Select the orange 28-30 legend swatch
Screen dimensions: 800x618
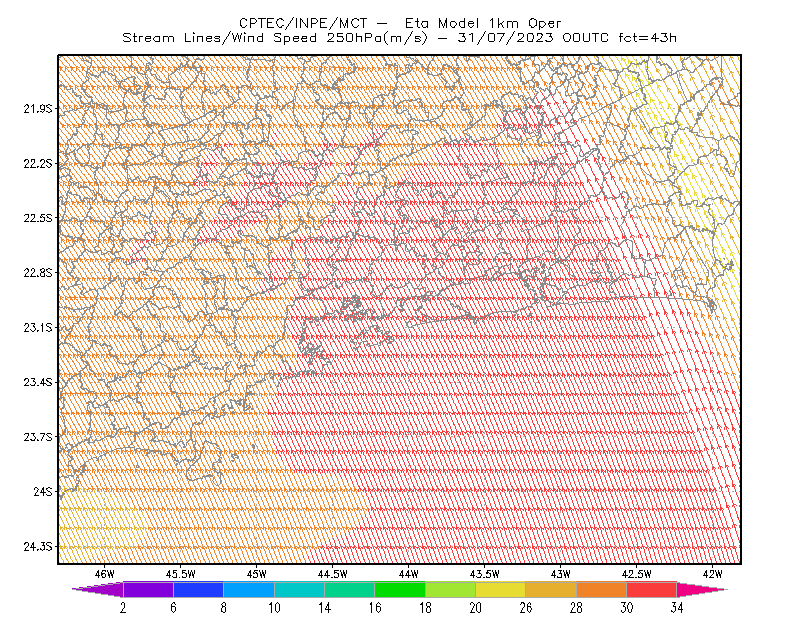click(602, 589)
